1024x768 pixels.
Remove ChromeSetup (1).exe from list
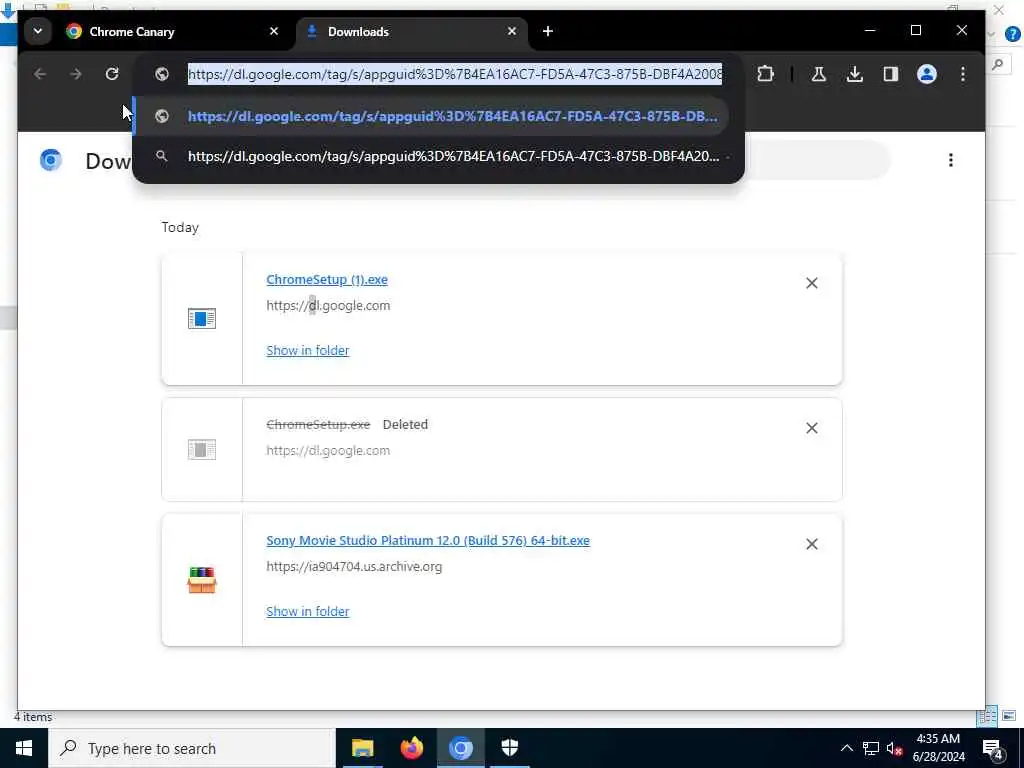pos(812,283)
